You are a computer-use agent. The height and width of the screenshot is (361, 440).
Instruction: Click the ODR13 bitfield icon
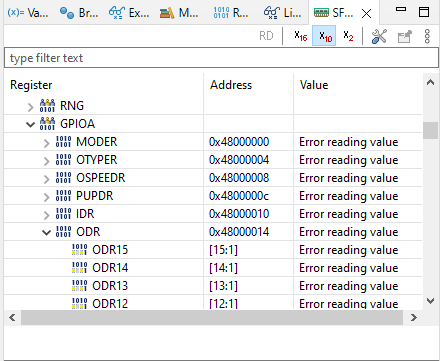pyautogui.click(x=79, y=286)
